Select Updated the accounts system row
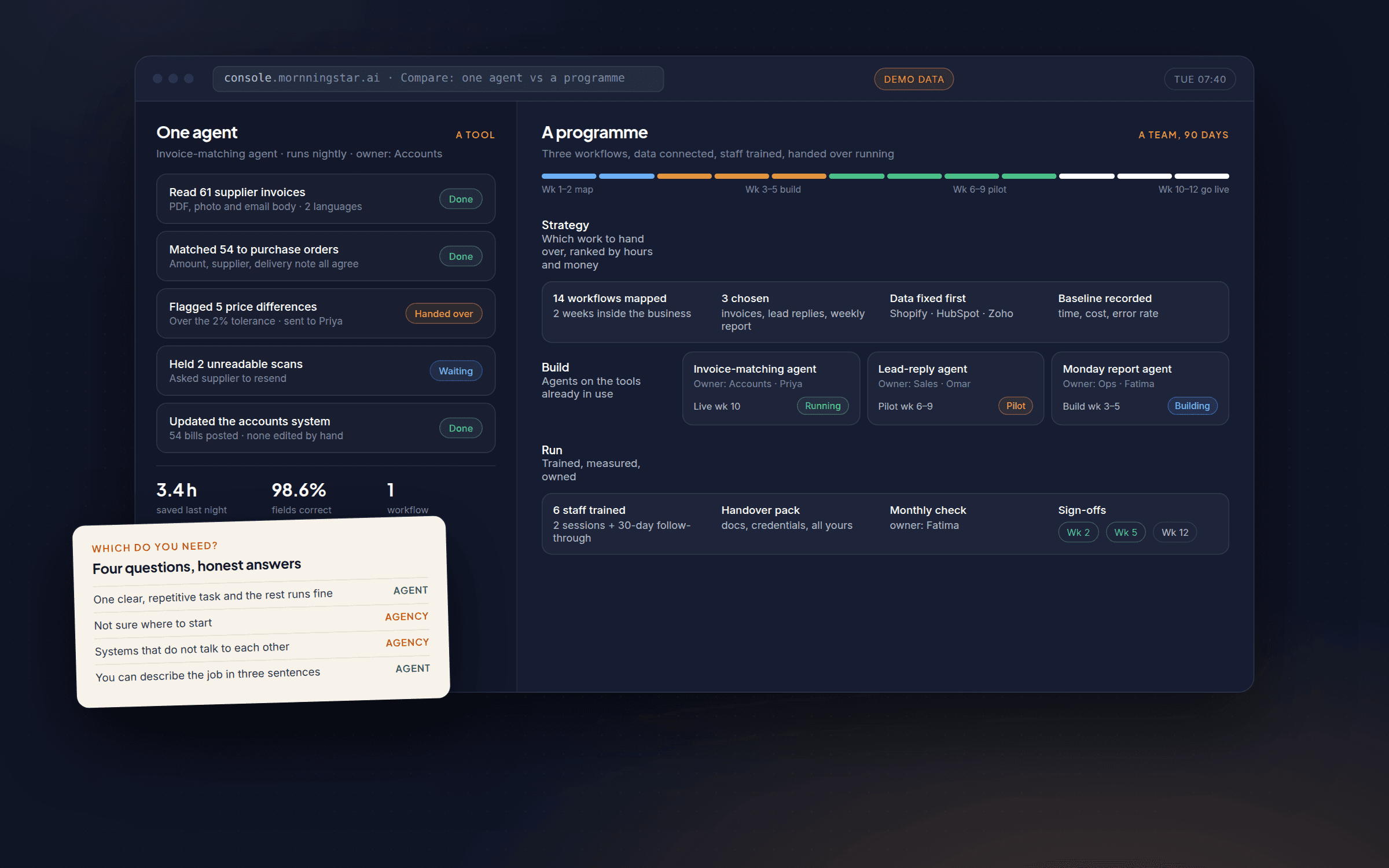Image resolution: width=1389 pixels, height=868 pixels. point(325,428)
